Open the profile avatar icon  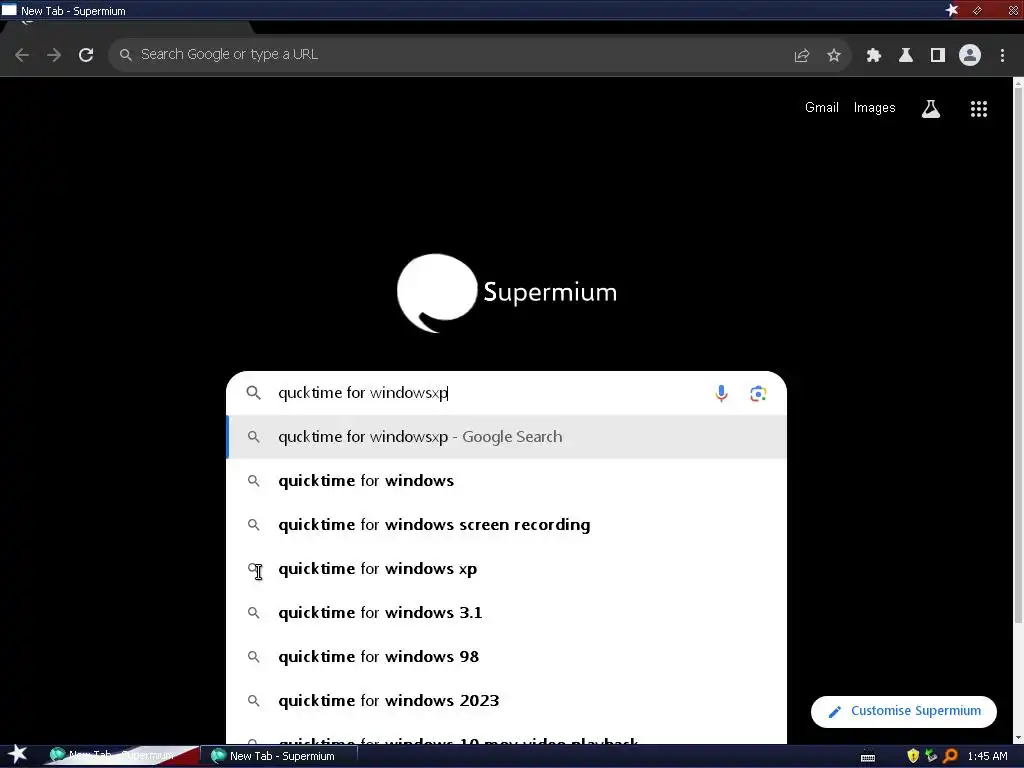coord(970,56)
